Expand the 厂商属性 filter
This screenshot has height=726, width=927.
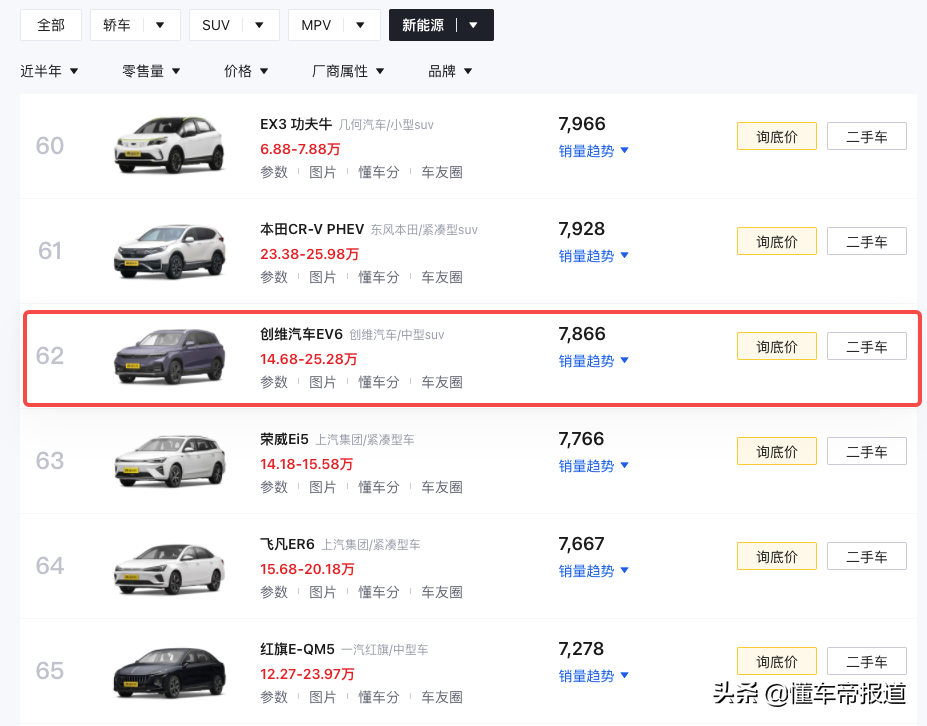[x=348, y=71]
